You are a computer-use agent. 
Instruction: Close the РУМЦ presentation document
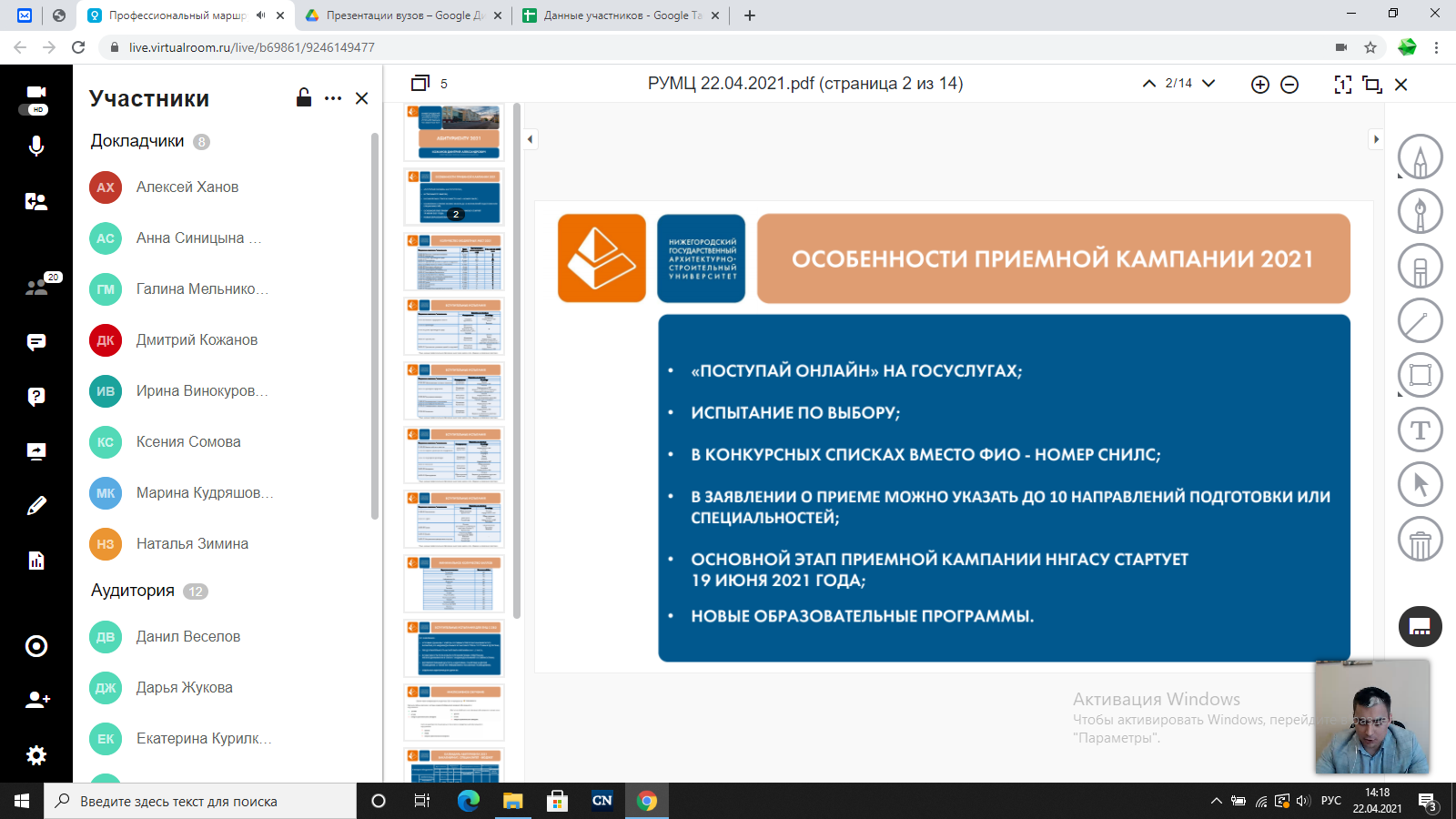click(1401, 85)
